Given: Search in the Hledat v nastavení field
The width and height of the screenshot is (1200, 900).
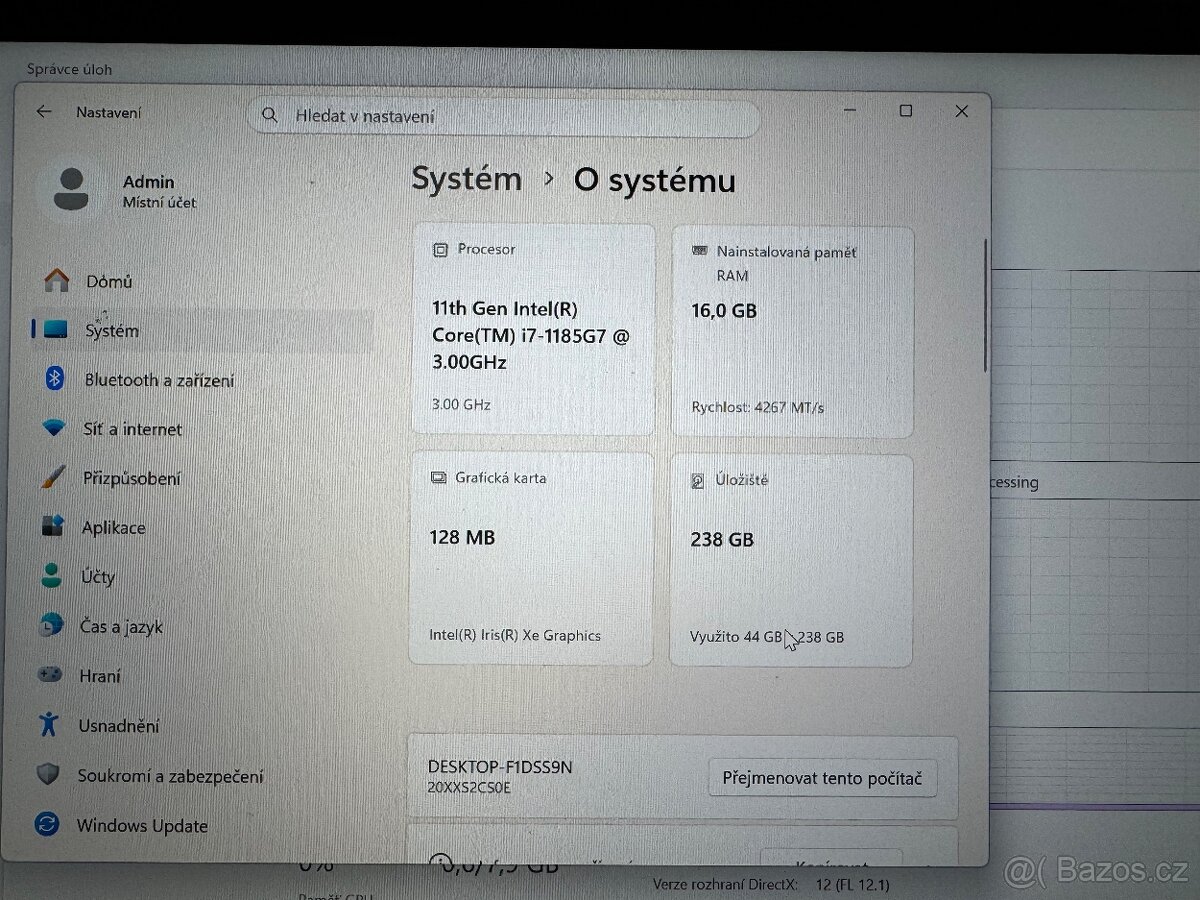Looking at the screenshot, I should tap(503, 117).
